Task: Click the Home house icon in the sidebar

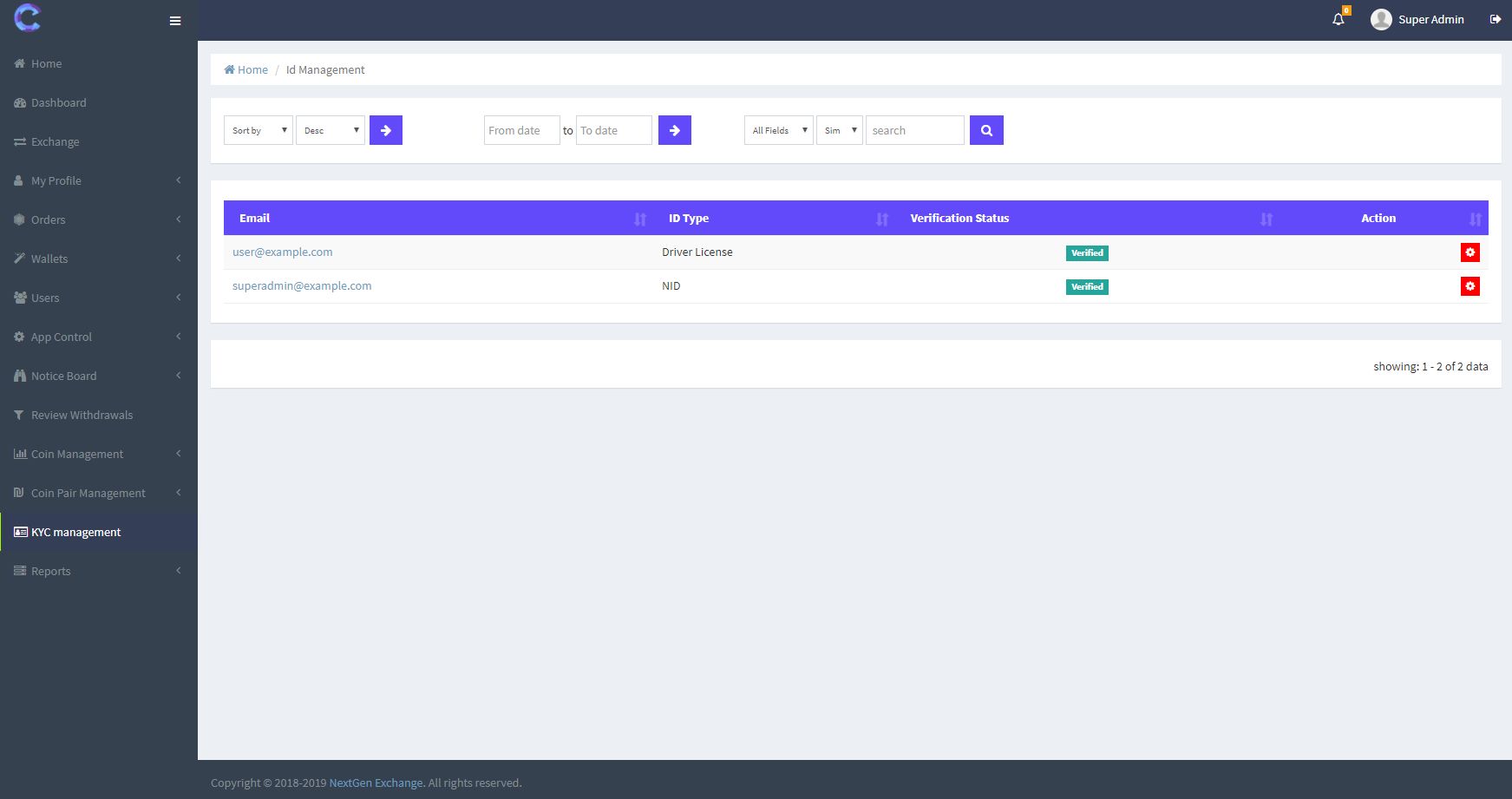Action: pyautogui.click(x=19, y=63)
